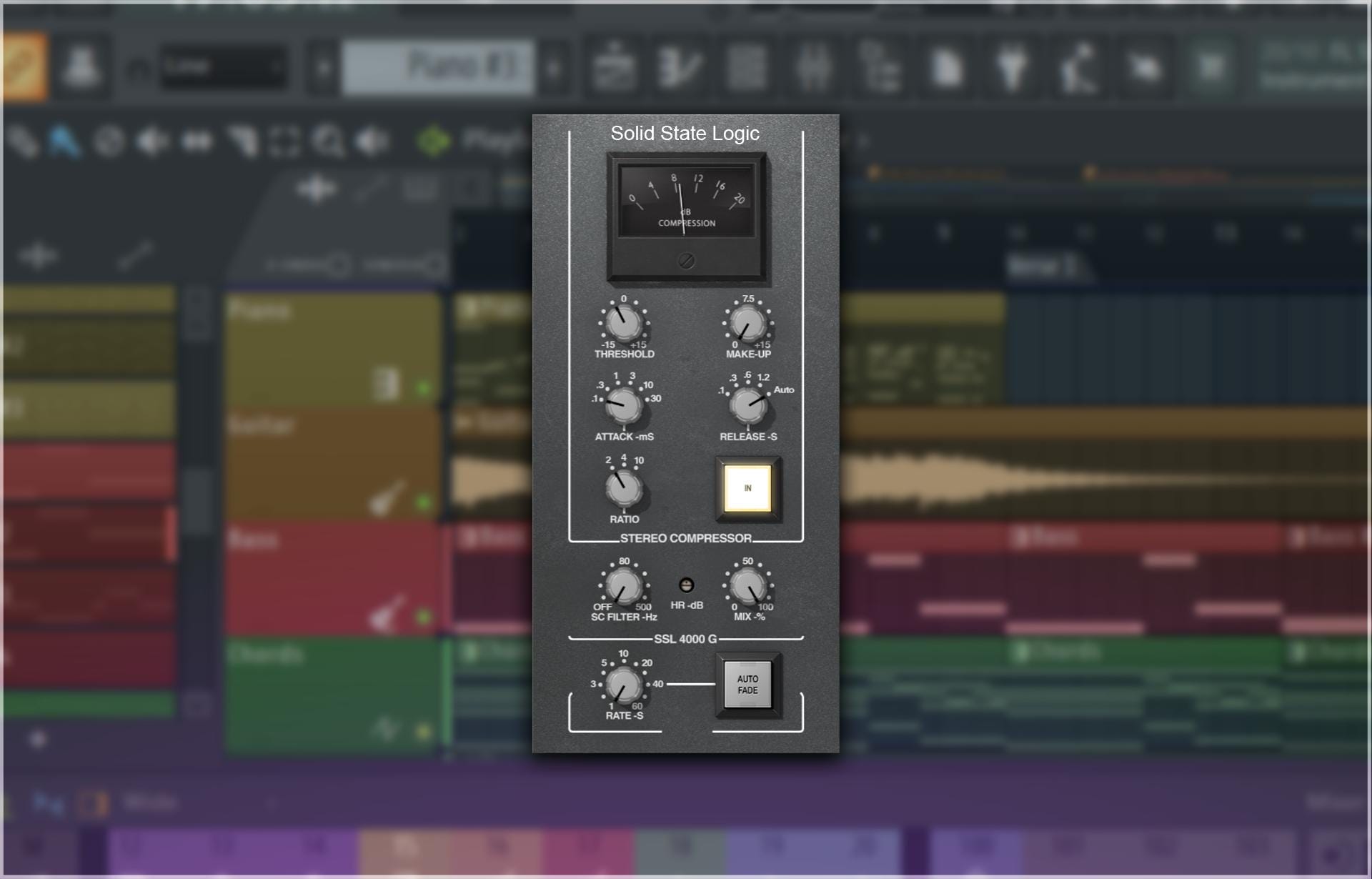Click the Rate -S fade knob
This screenshot has width=1372, height=879.
[x=624, y=685]
